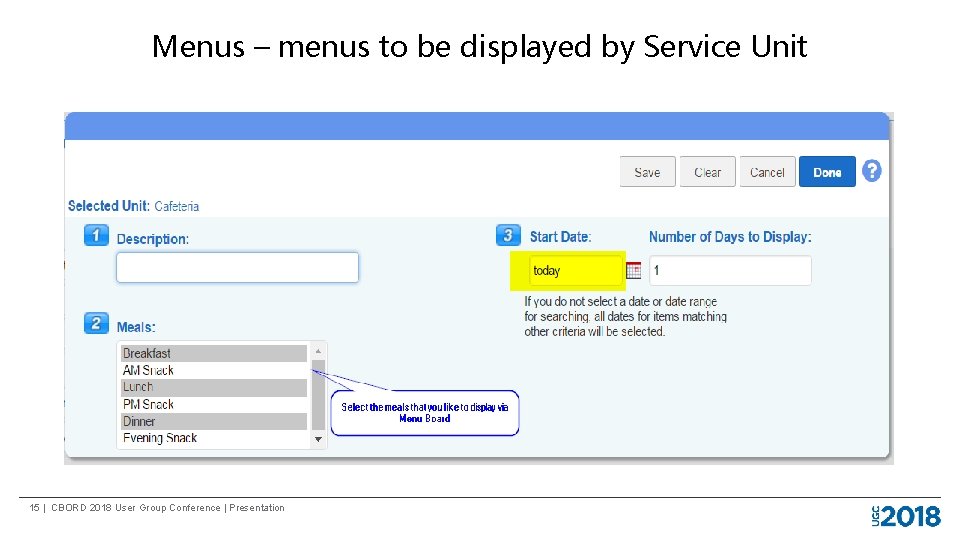Click the Number of Days to Display field
960x540 pixels.
[x=730, y=271]
